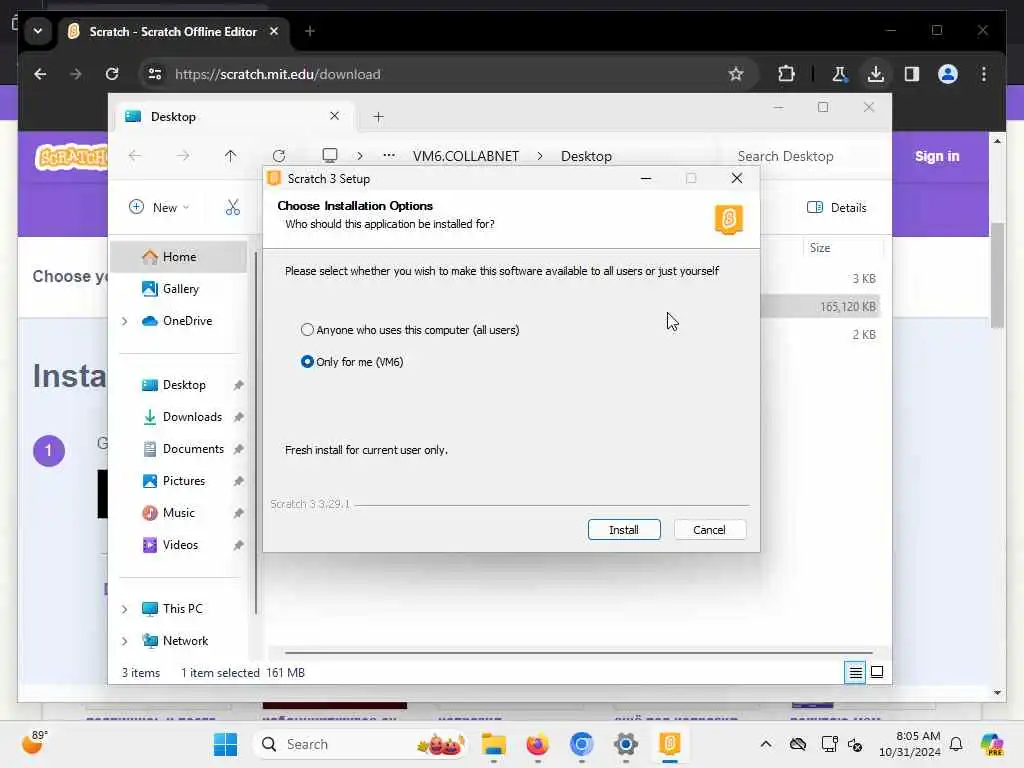Viewport: 1024px width, 768px height.
Task: Open Gallery in the navigation pane
Action: pyautogui.click(x=179, y=289)
